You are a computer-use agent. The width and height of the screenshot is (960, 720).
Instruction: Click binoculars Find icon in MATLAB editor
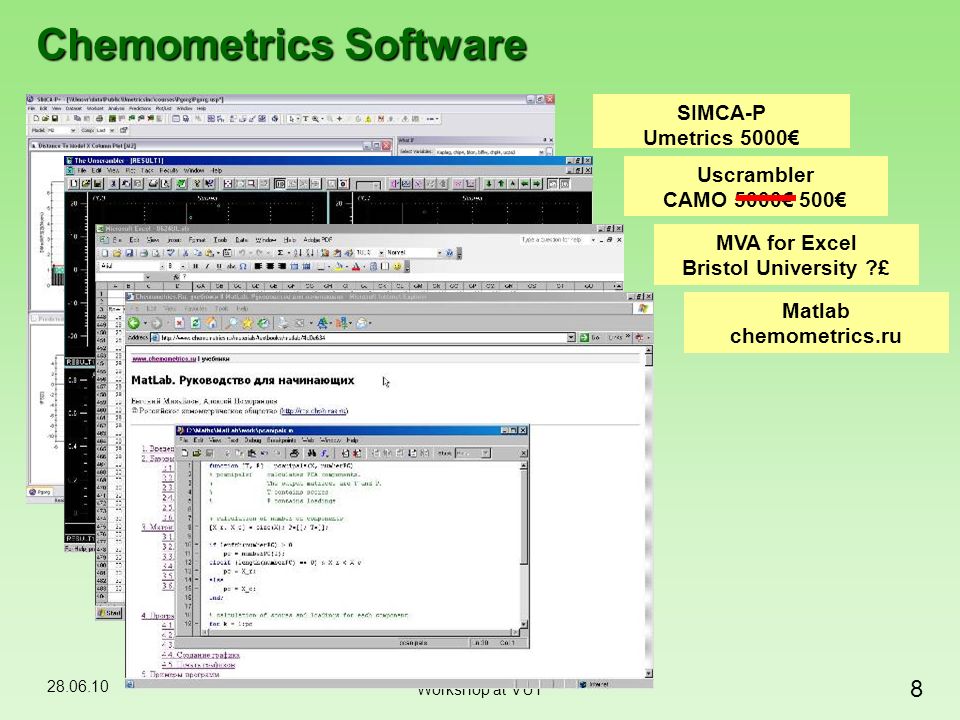pos(312,453)
